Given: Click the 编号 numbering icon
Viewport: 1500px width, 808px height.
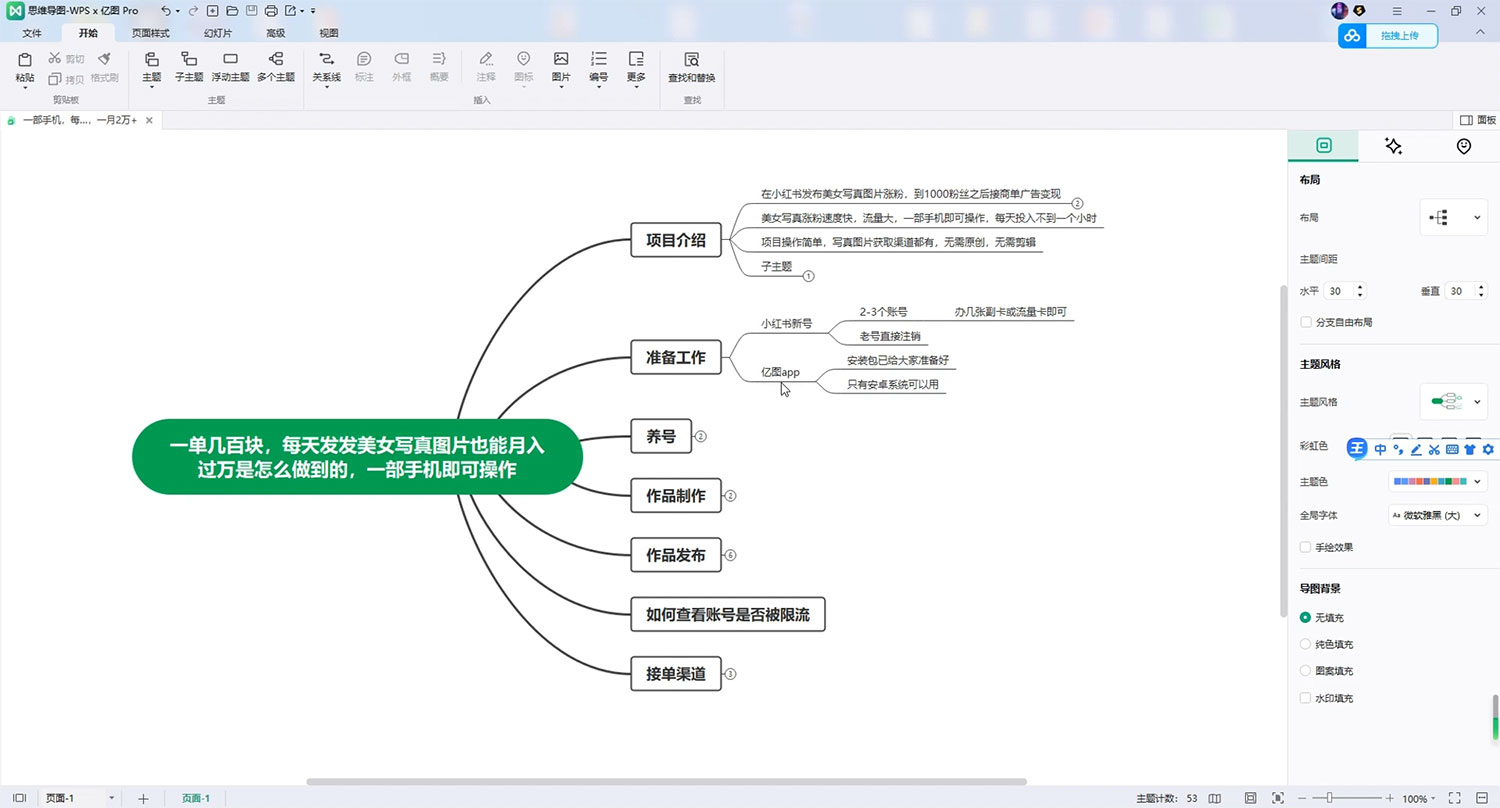Looking at the screenshot, I should (x=598, y=61).
